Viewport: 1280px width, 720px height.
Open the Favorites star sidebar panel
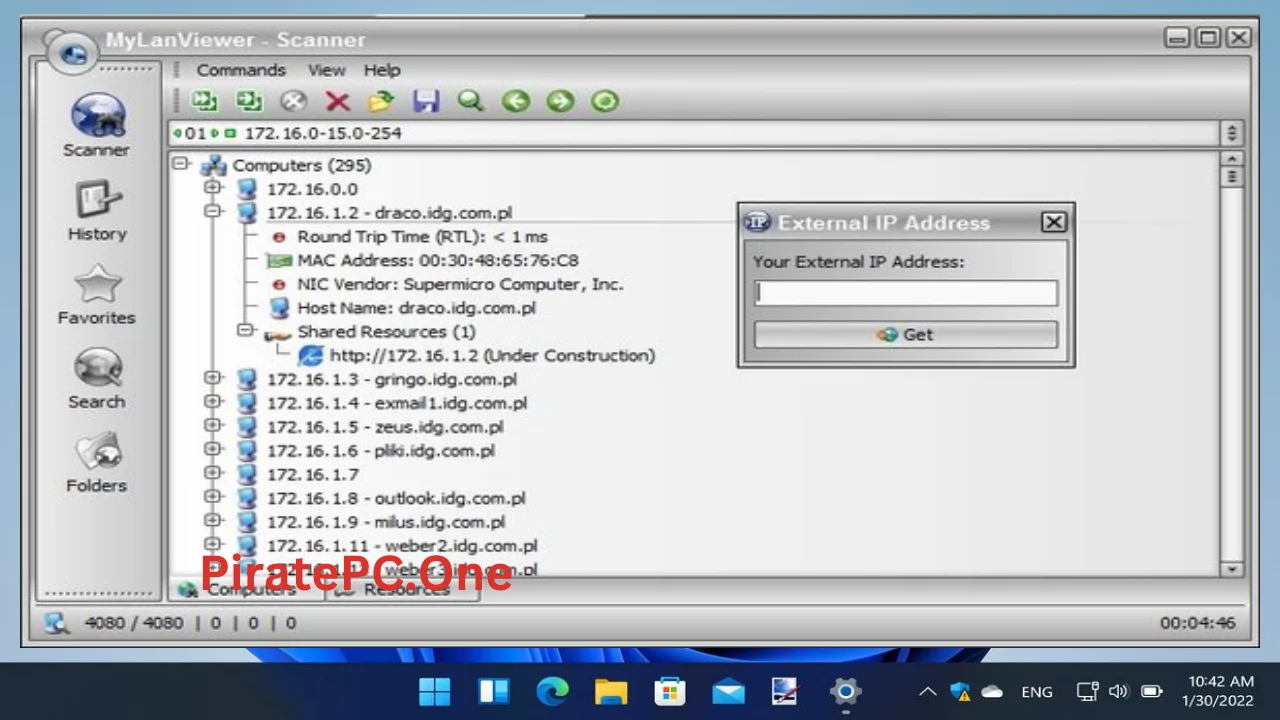(97, 296)
